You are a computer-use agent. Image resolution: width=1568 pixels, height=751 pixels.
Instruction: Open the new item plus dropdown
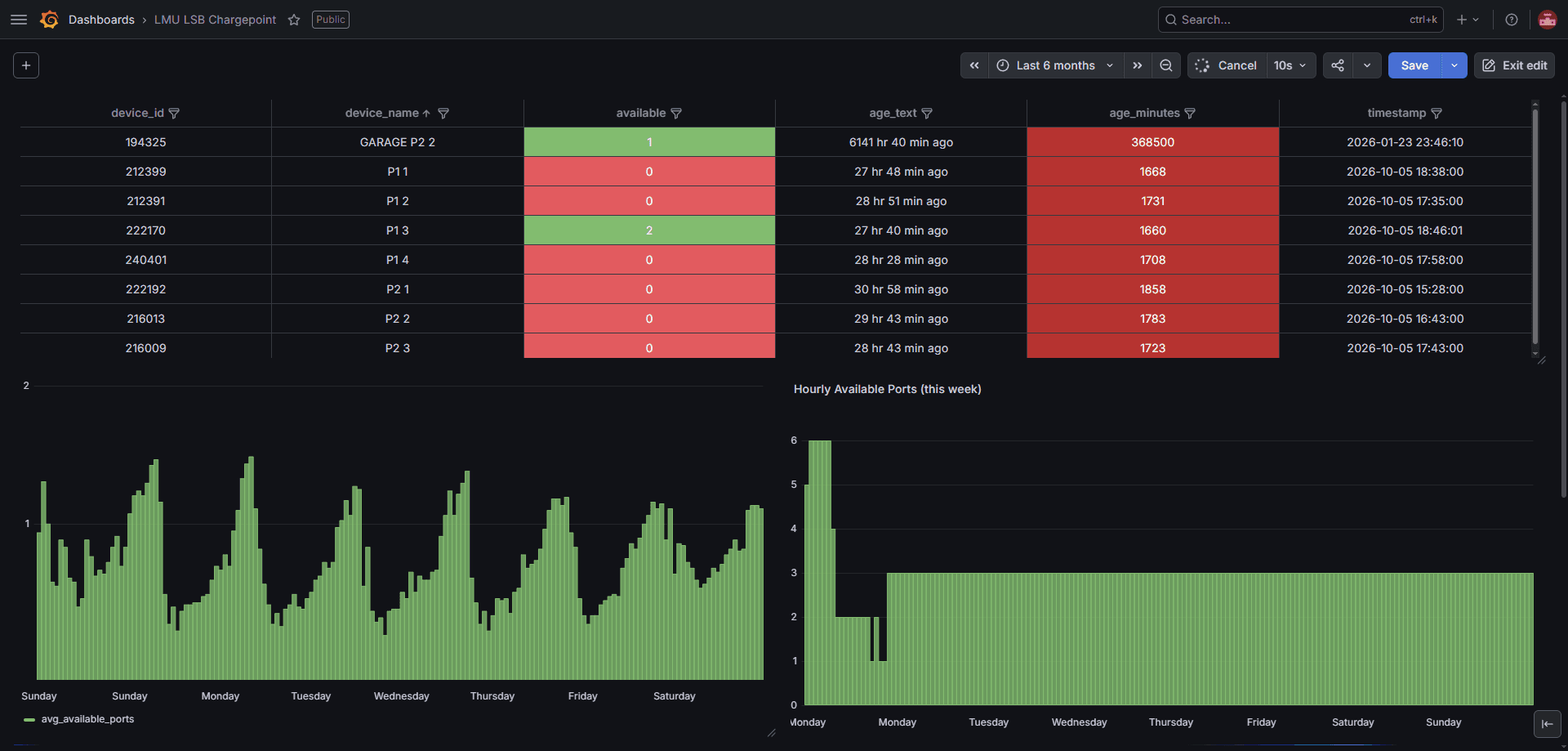[1468, 20]
